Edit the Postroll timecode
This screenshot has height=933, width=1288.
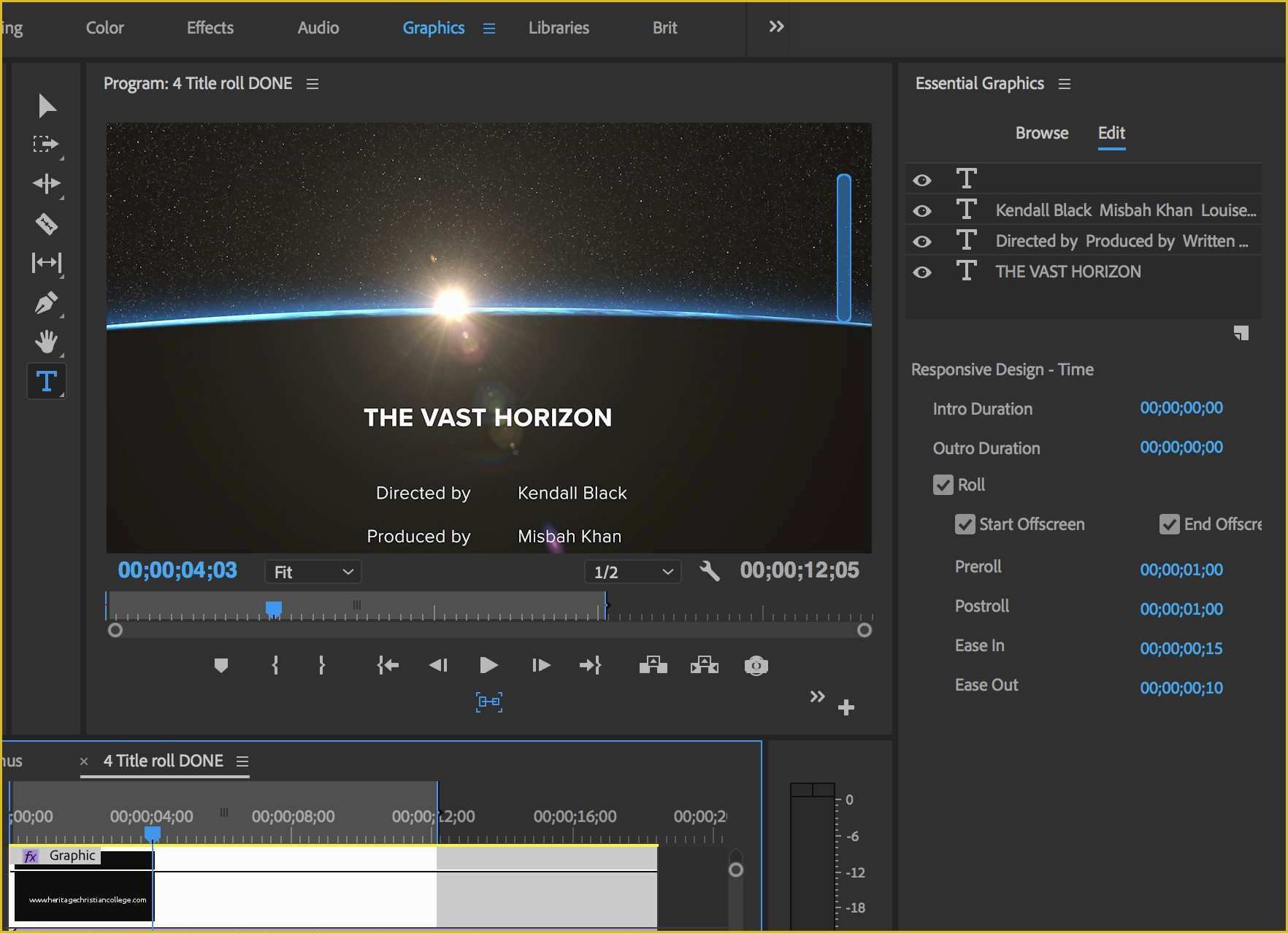tap(1181, 609)
